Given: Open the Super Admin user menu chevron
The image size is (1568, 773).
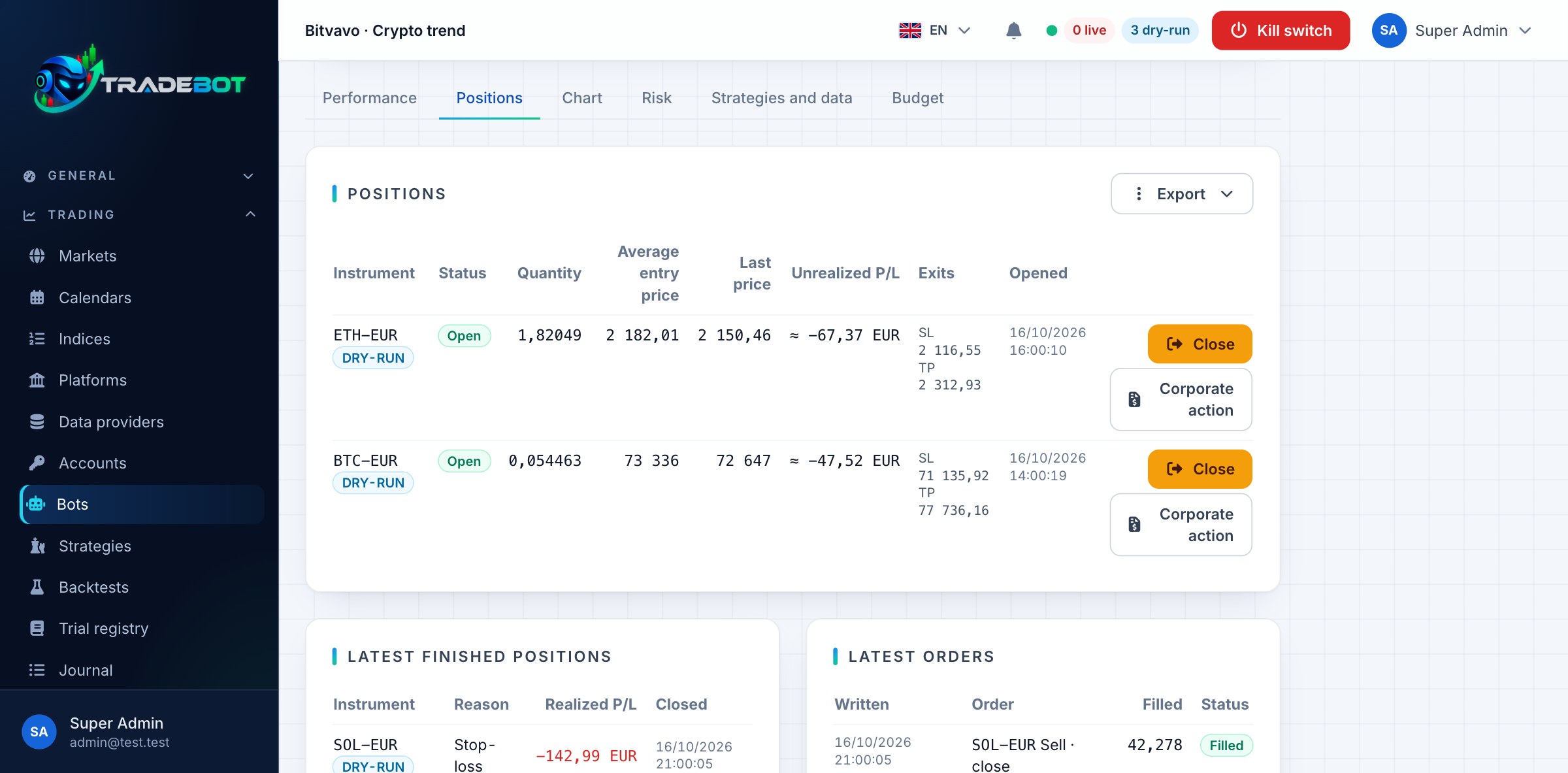Looking at the screenshot, I should [x=1526, y=31].
